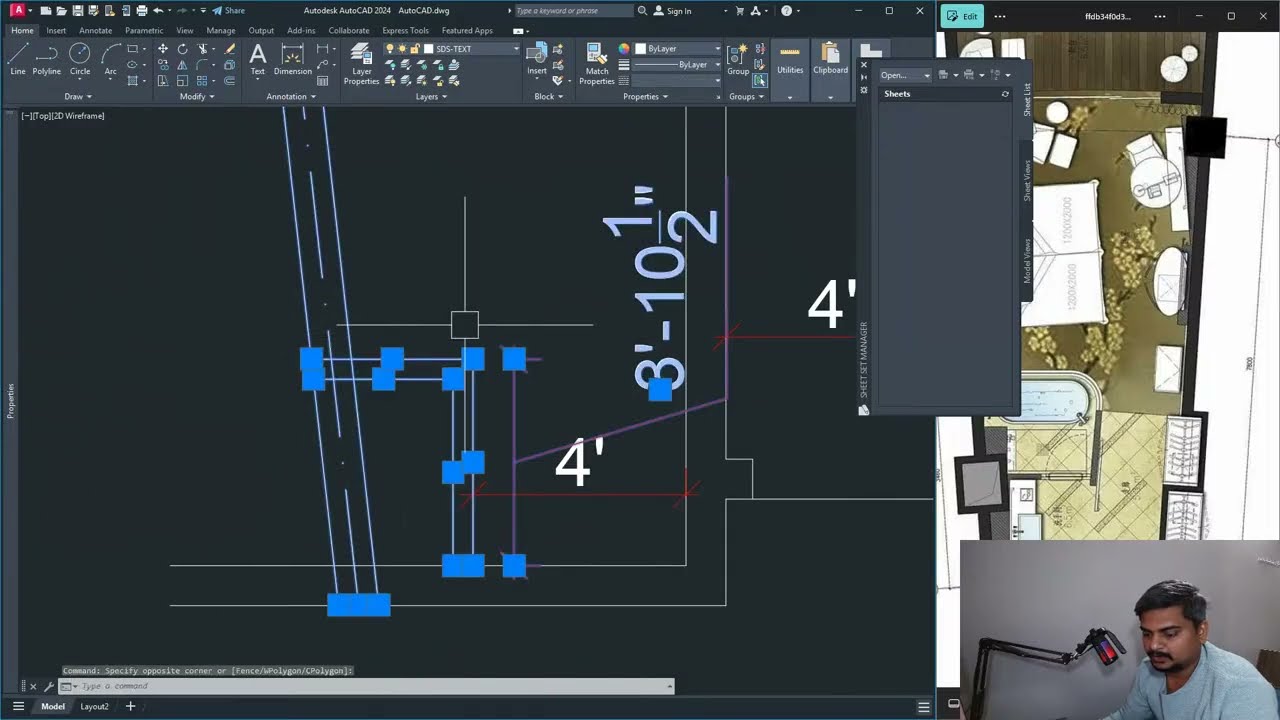Click the AutoCAD application menu A button
The height and width of the screenshot is (720, 1280).
pyautogui.click(x=17, y=10)
